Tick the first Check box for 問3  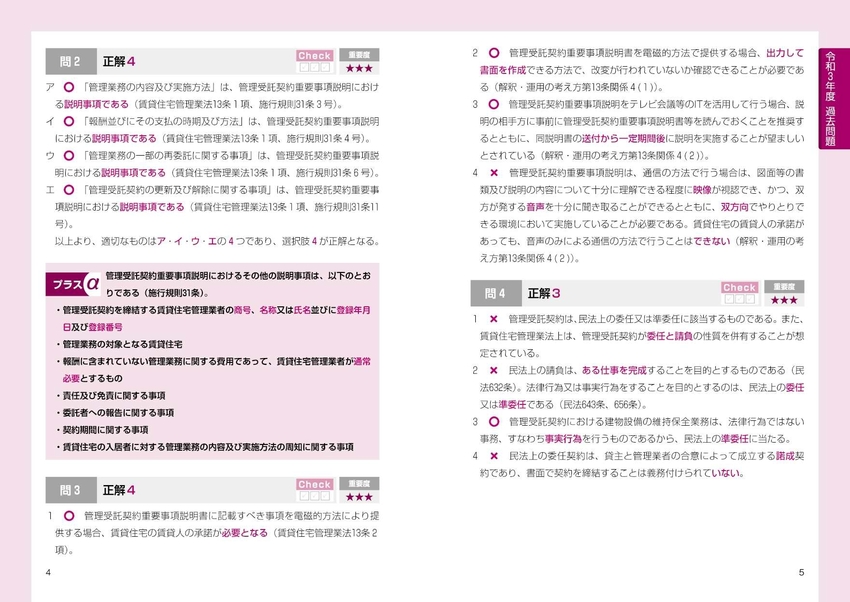[x=304, y=496]
